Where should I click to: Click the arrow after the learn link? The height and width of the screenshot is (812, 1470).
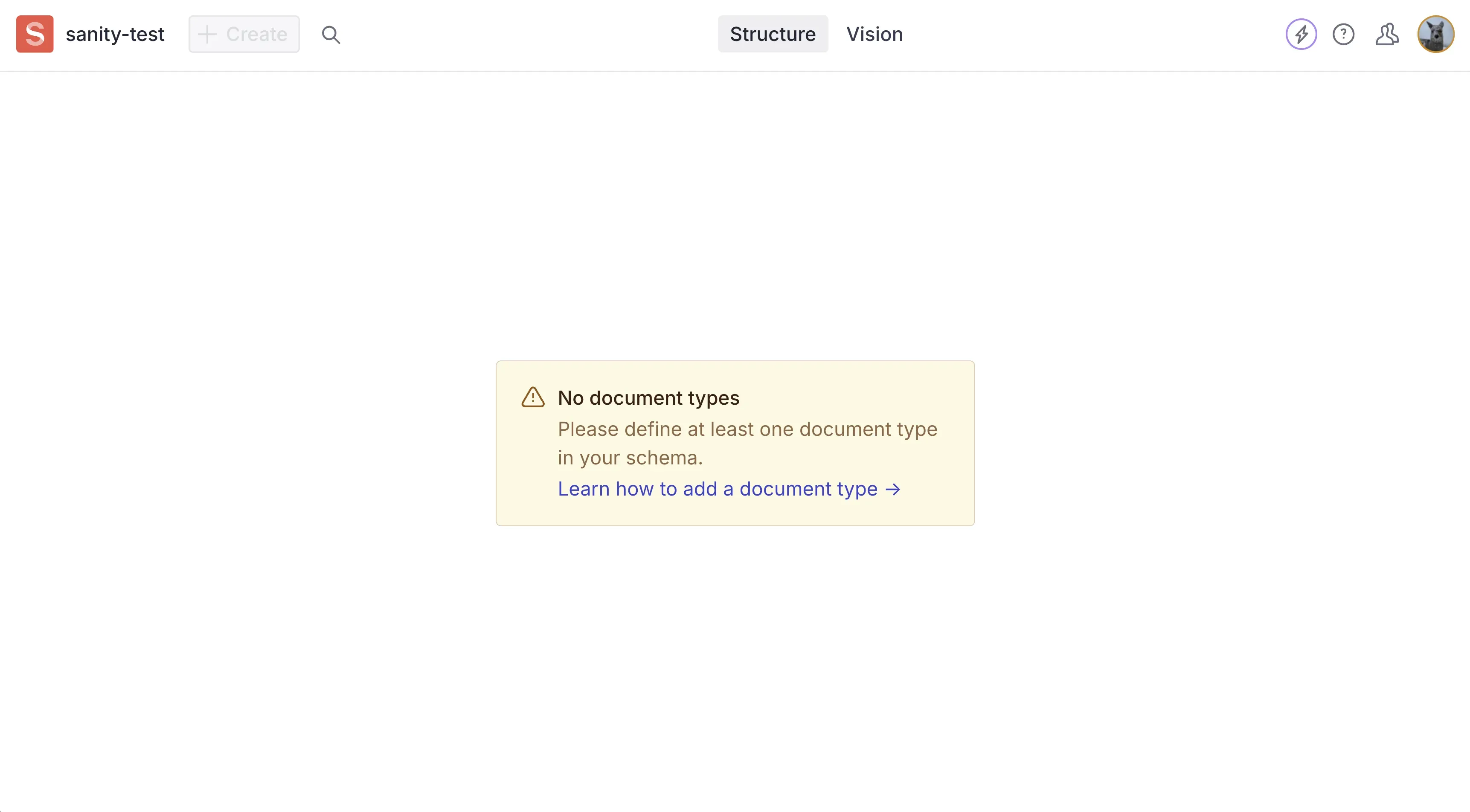pos(893,490)
